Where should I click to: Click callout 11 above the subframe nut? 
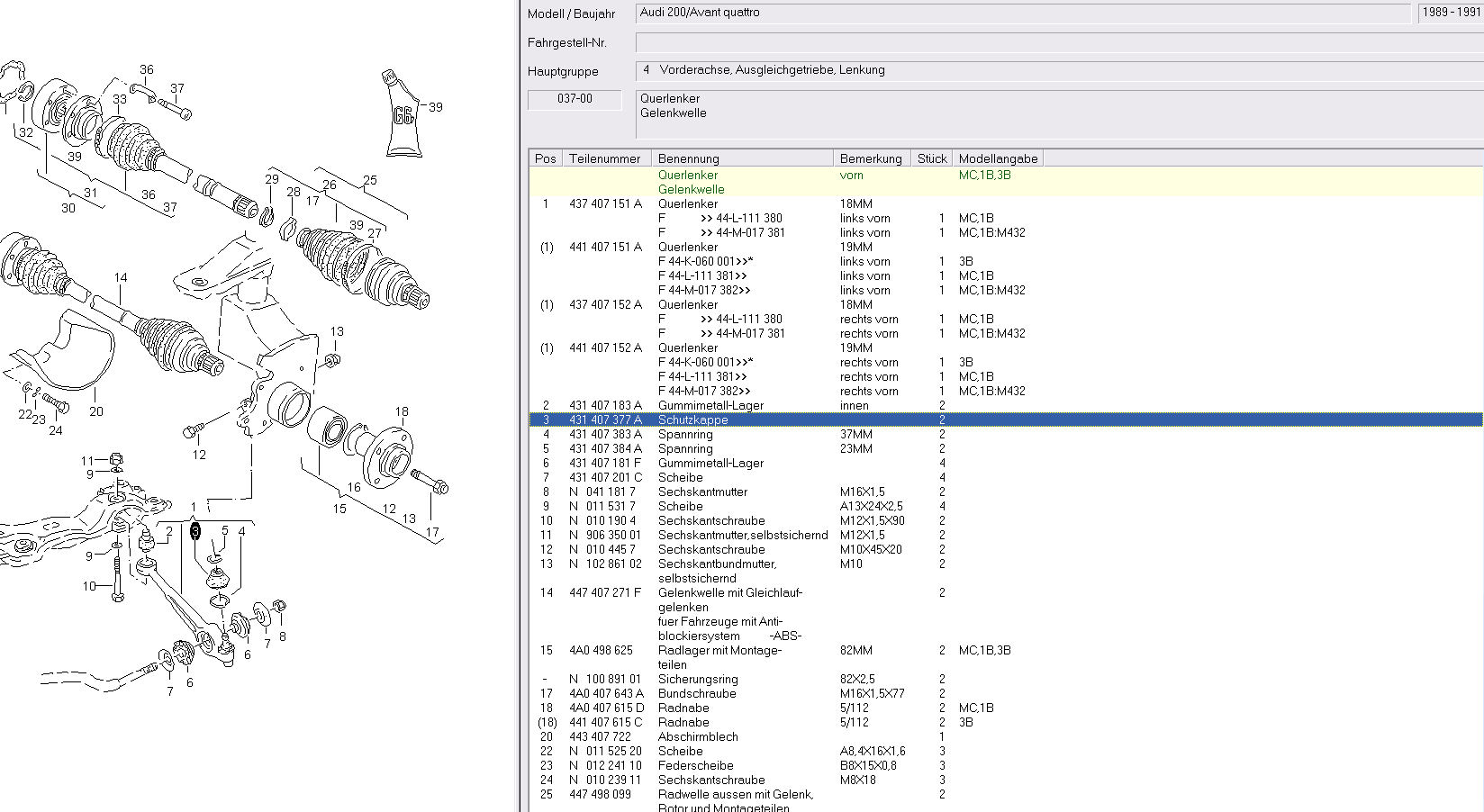click(87, 461)
